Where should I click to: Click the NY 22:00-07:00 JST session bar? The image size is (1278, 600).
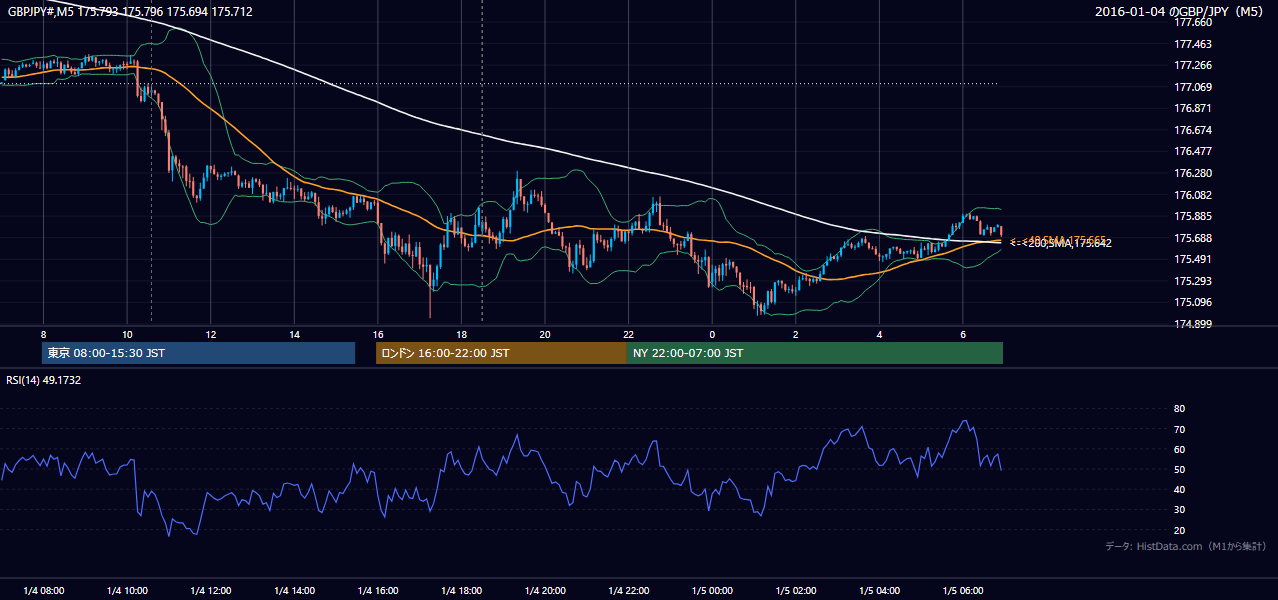815,353
